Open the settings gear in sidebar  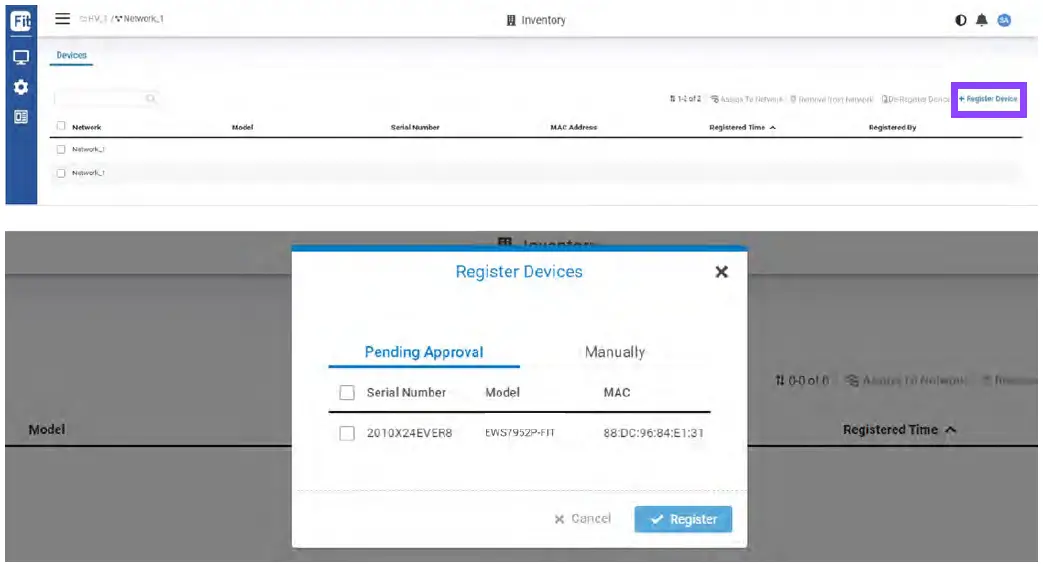click(x=21, y=87)
